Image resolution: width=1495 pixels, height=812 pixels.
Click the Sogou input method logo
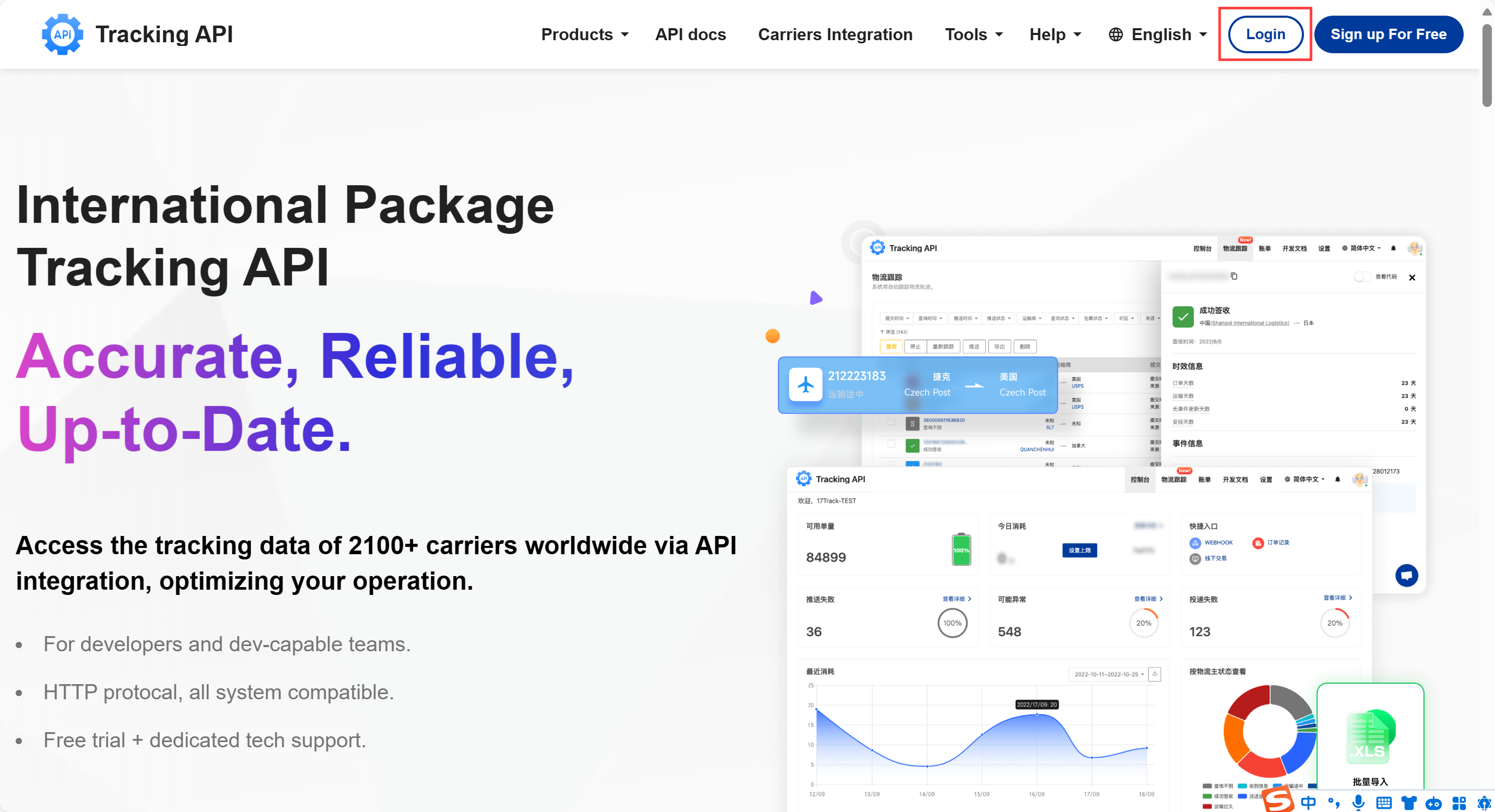pyautogui.click(x=1278, y=801)
